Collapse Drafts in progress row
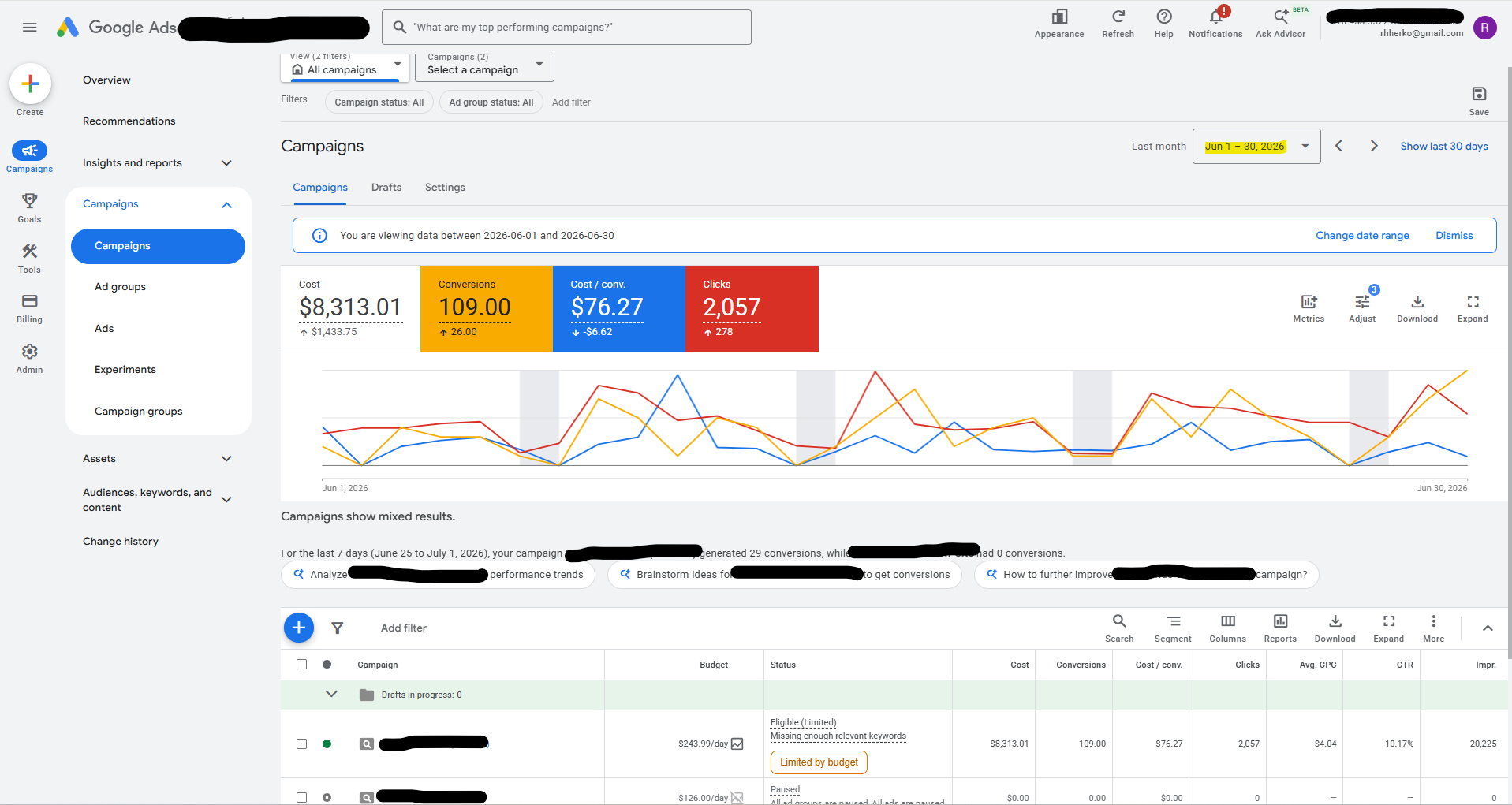The width and height of the screenshot is (1512, 805). [331, 694]
